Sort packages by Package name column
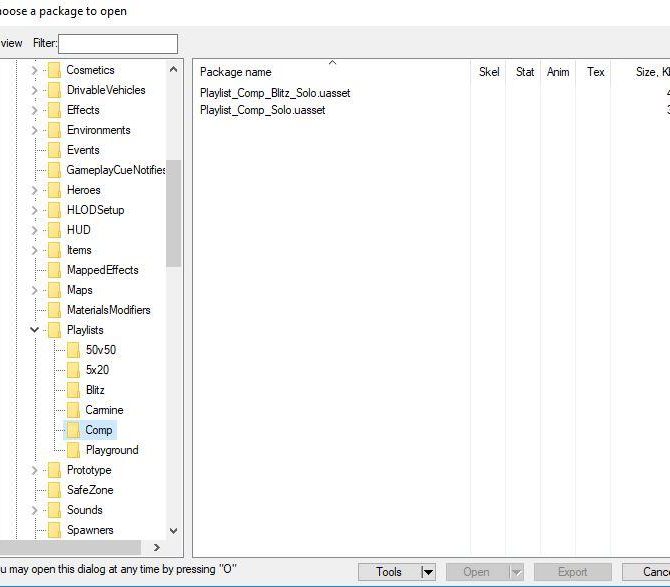Screen dimensions: 670x587 coord(235,72)
